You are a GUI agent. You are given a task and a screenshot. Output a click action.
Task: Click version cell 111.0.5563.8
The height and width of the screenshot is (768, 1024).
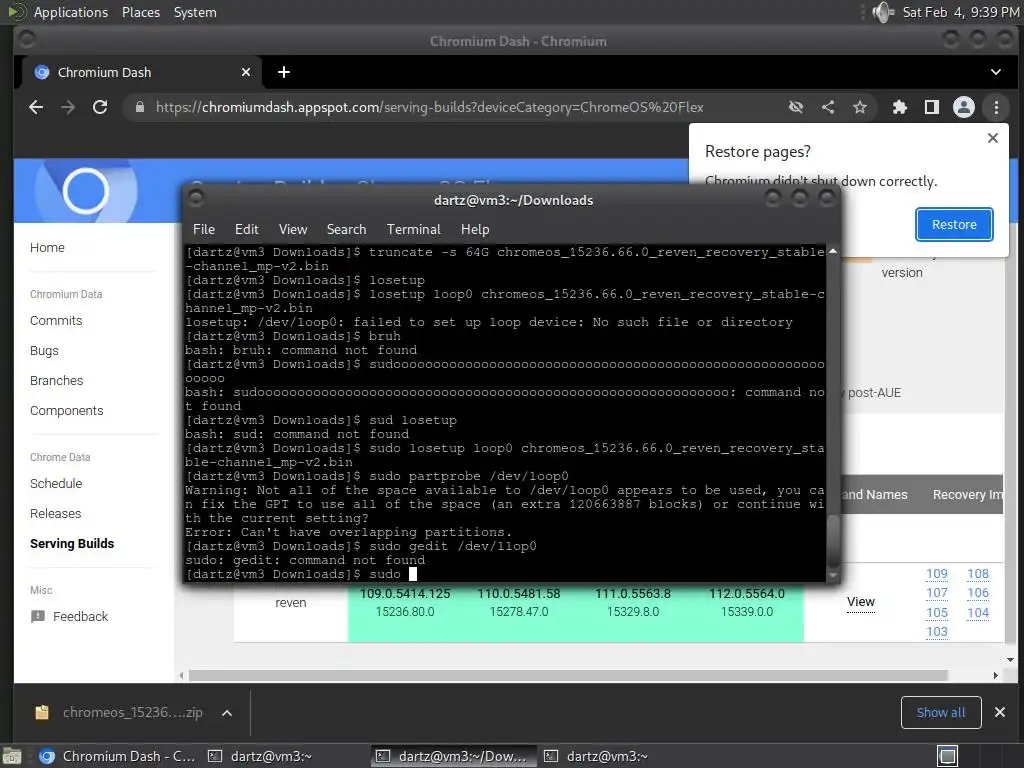click(633, 594)
